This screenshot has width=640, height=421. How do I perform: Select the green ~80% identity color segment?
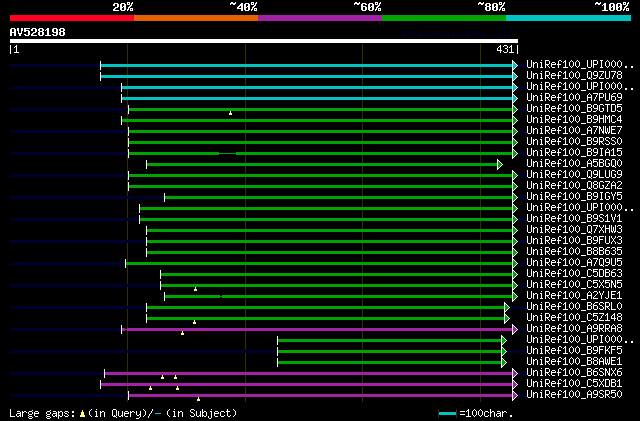[x=444, y=18]
